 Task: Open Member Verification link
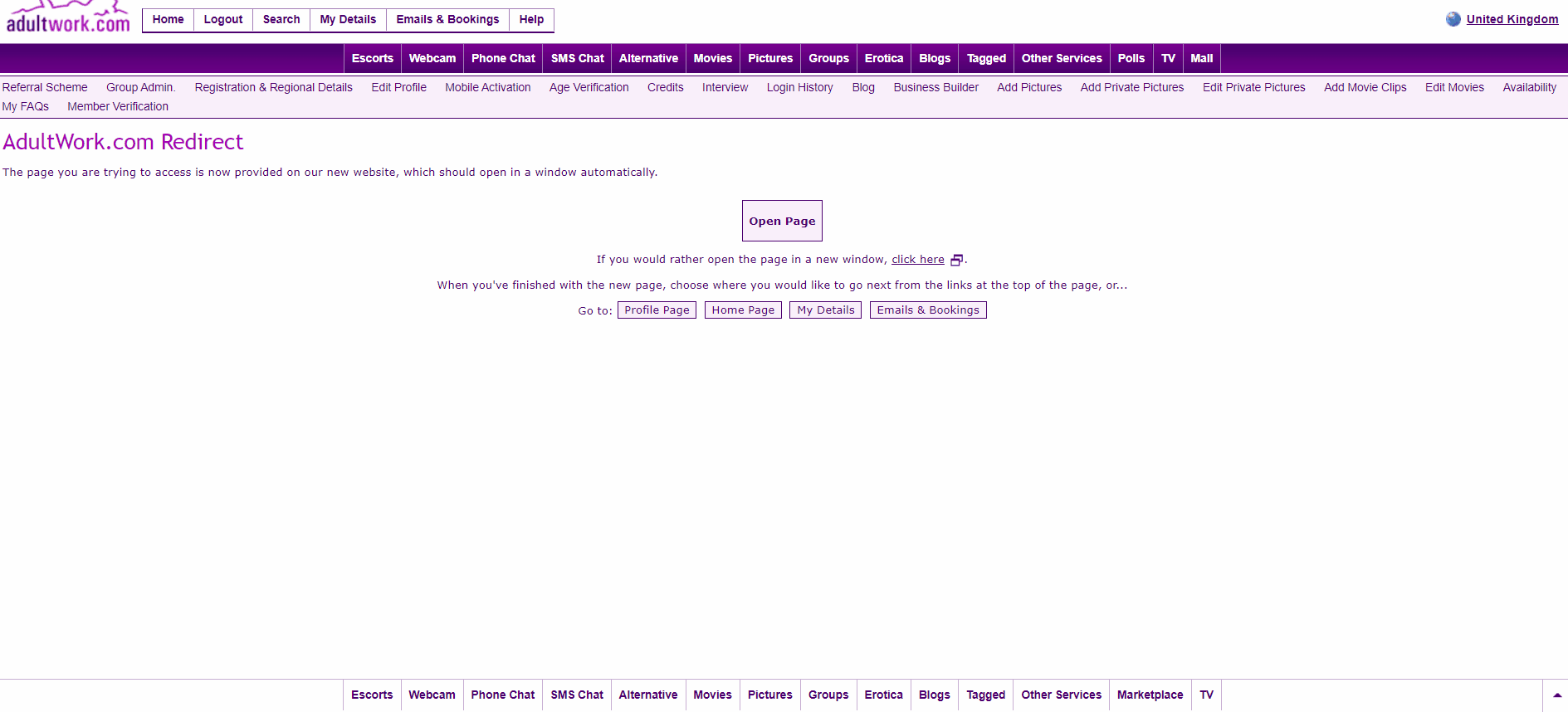tap(118, 107)
